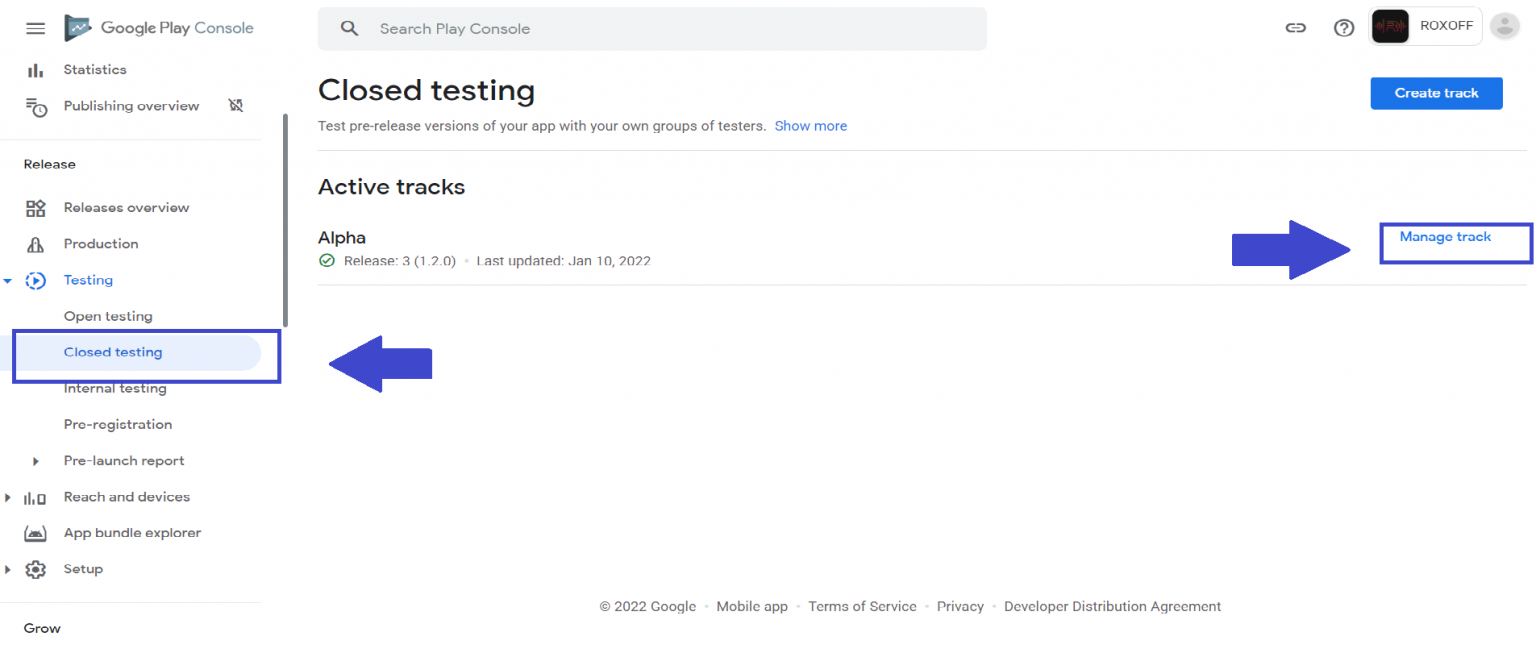Open the navigation hamburger menu

[x=35, y=28]
